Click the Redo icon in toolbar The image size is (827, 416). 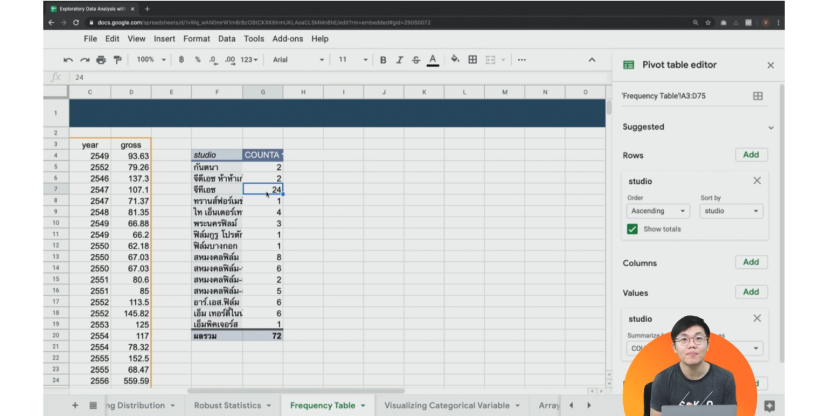click(84, 60)
